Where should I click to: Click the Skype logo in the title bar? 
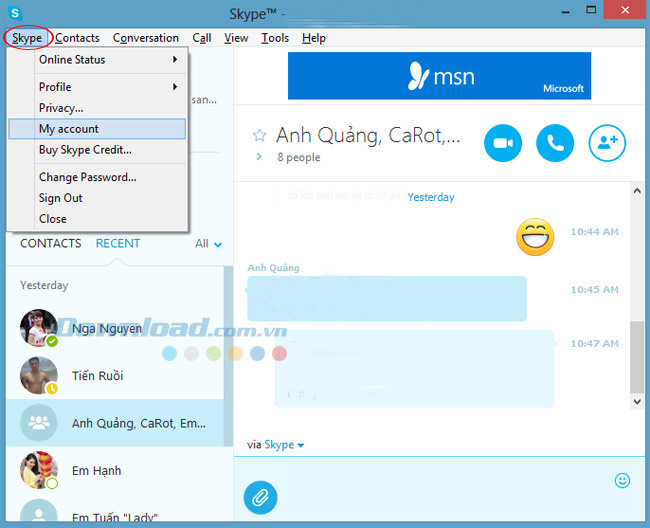15,13
